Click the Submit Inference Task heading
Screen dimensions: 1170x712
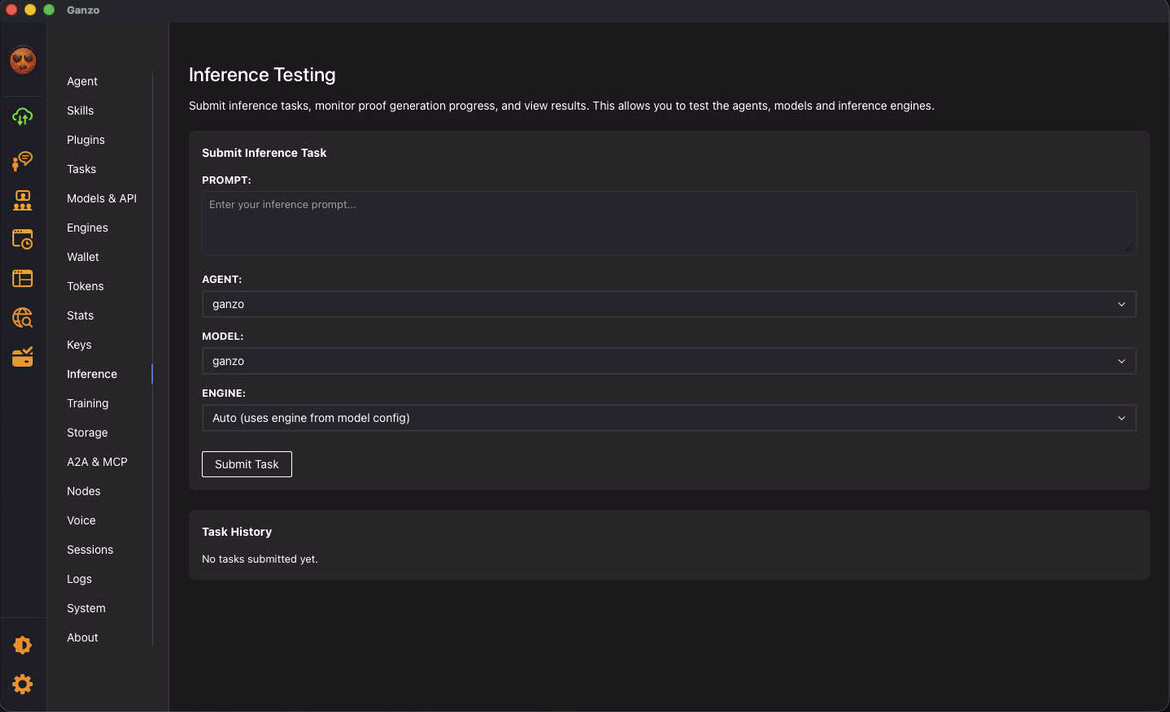(264, 153)
